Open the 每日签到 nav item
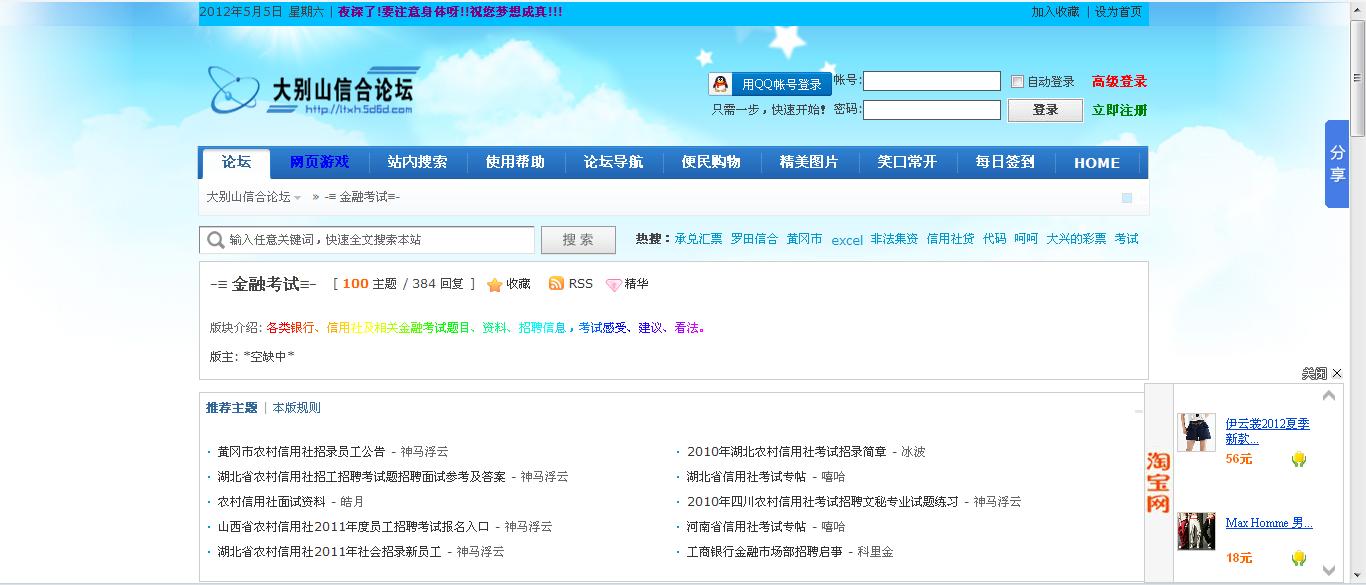This screenshot has width=1366, height=585. tap(1005, 162)
